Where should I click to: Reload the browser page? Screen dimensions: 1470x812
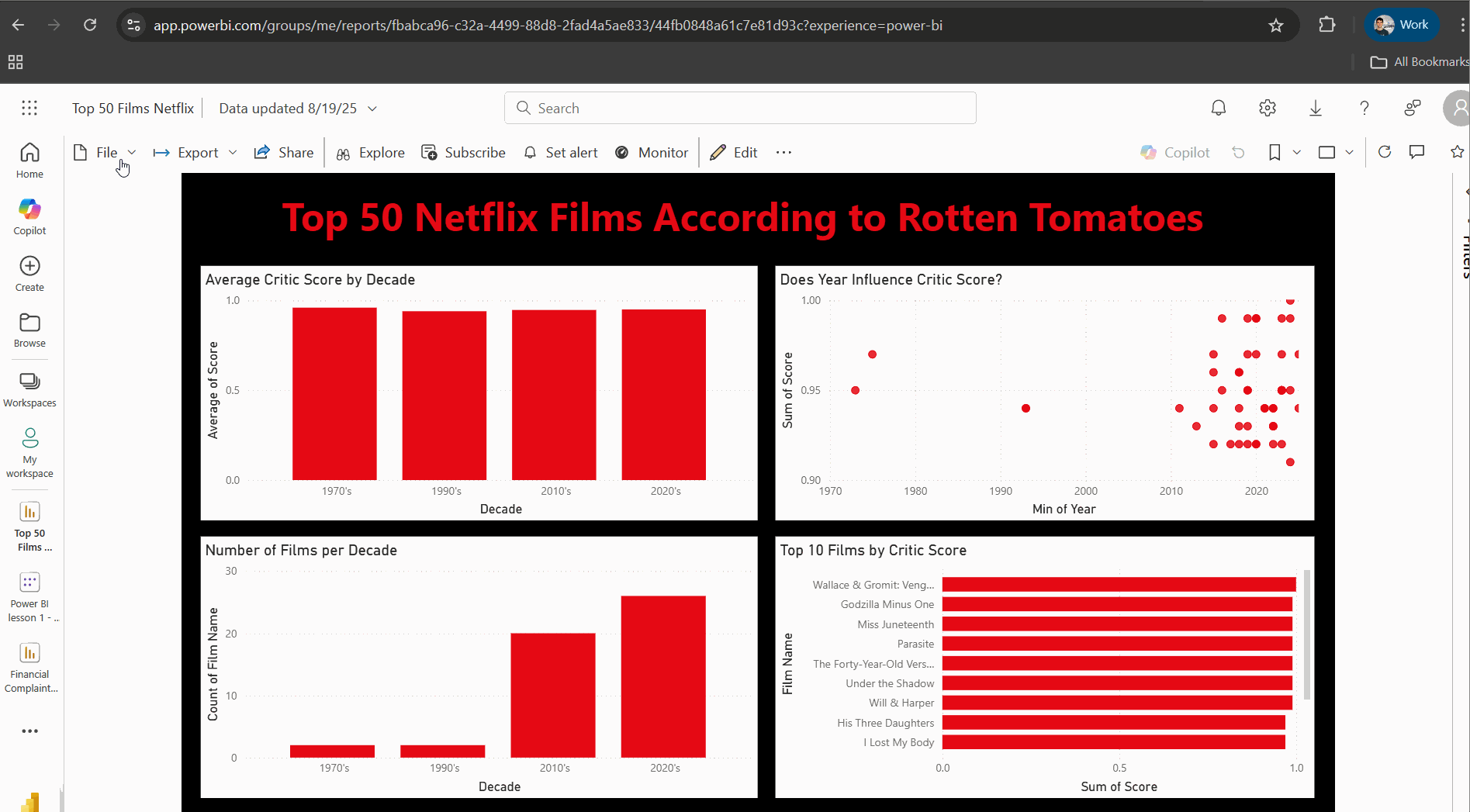point(90,25)
